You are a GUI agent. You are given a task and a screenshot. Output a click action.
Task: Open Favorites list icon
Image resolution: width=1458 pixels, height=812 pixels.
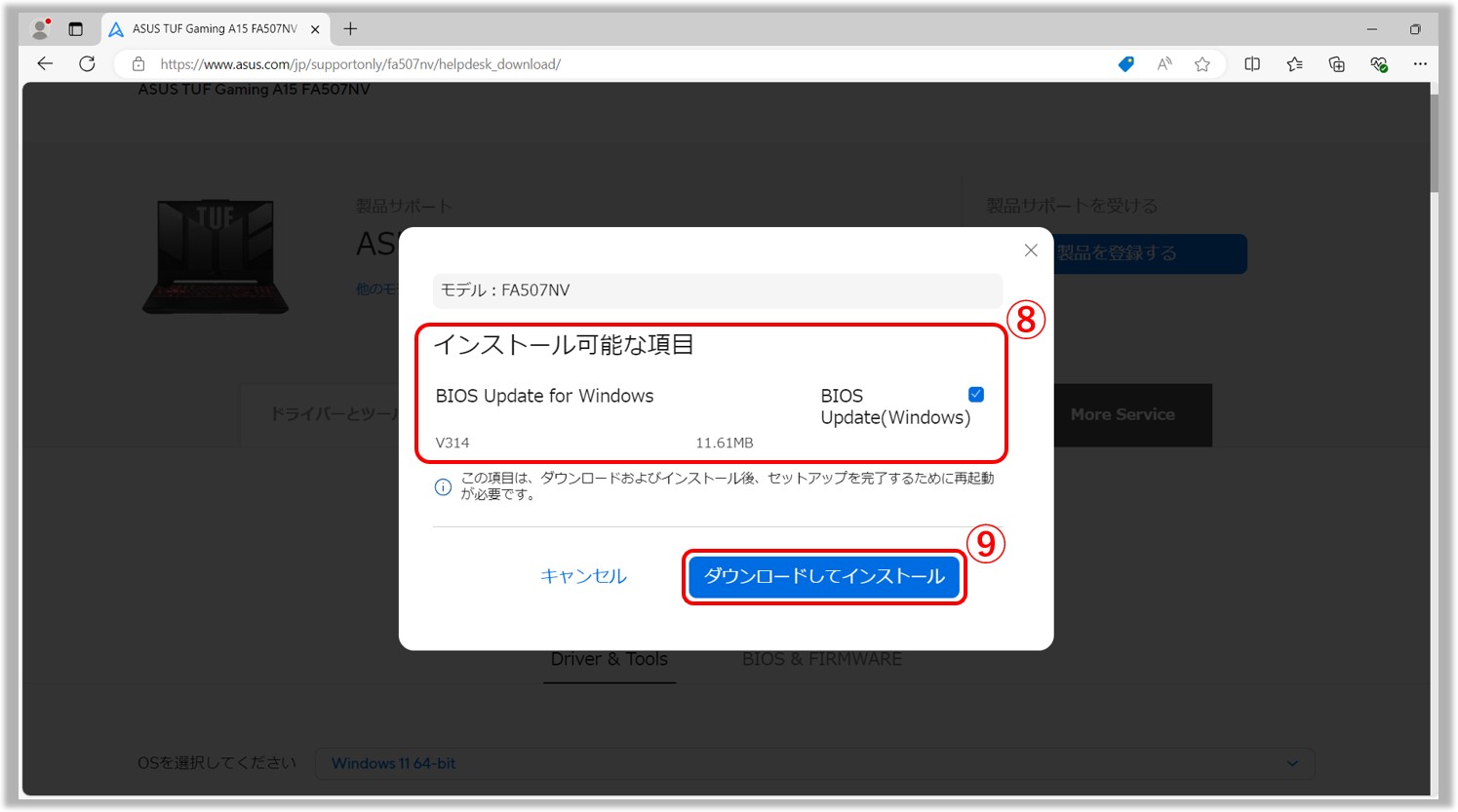tap(1294, 64)
